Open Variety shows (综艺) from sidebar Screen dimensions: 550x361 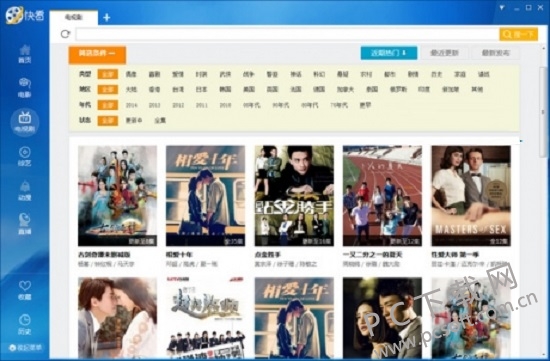(25, 156)
